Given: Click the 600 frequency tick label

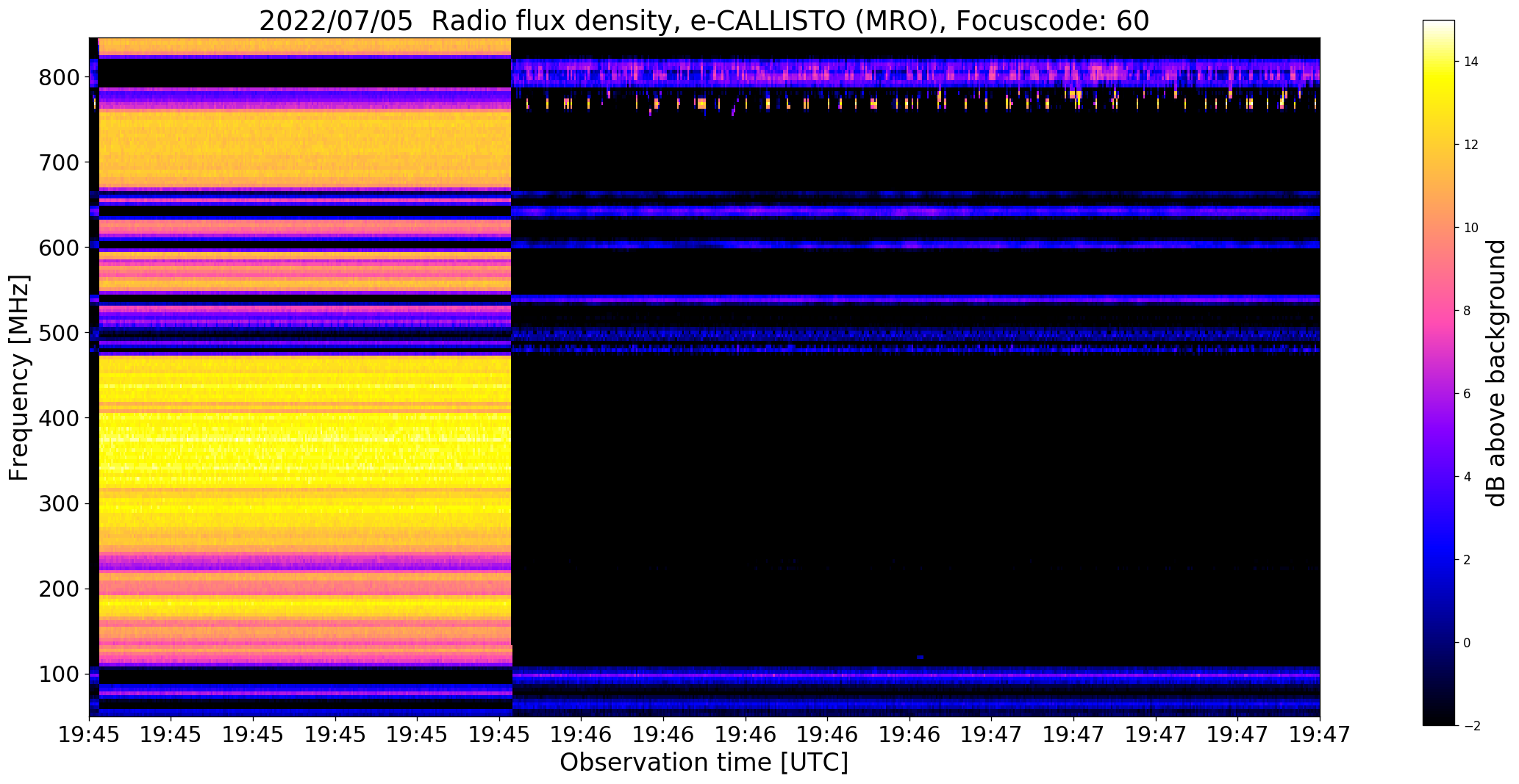Looking at the screenshot, I should click(x=59, y=248).
